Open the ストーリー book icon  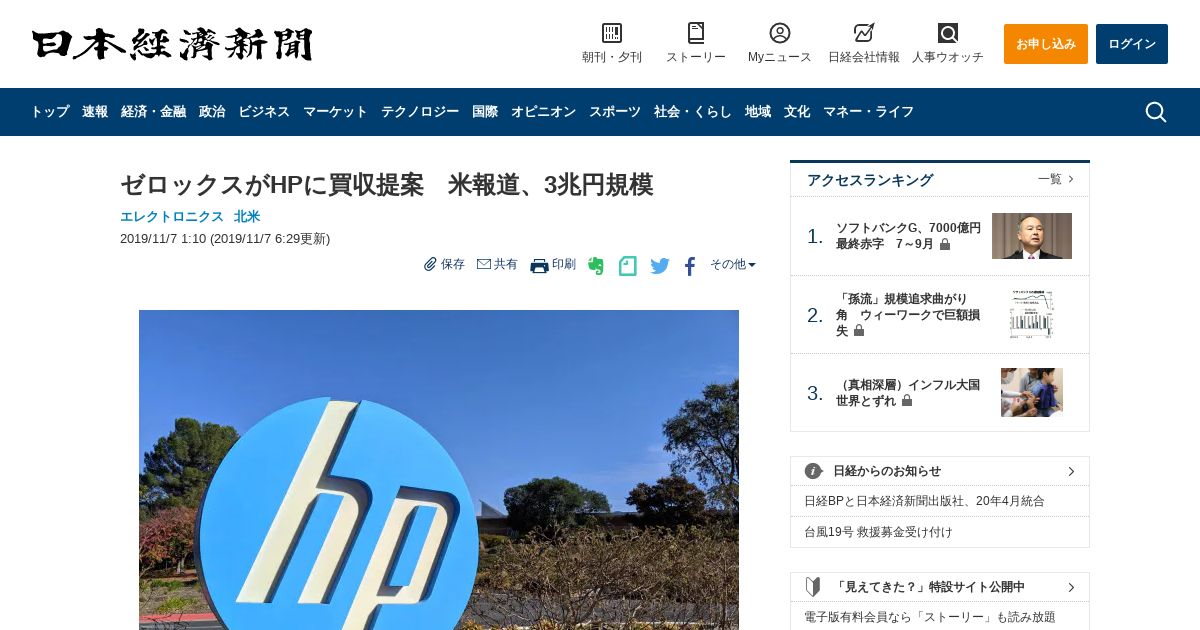click(x=696, y=33)
